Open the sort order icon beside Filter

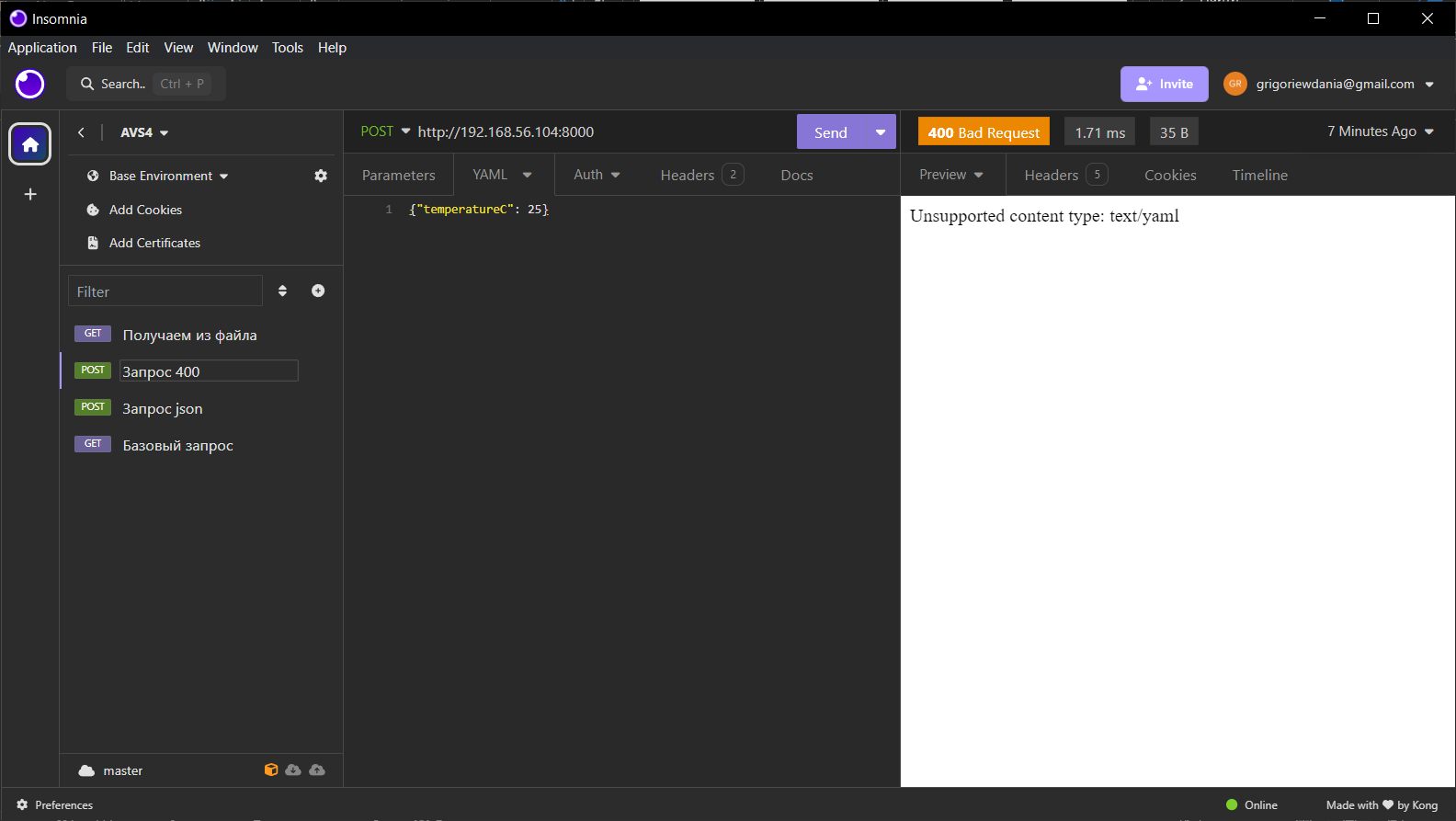point(282,291)
